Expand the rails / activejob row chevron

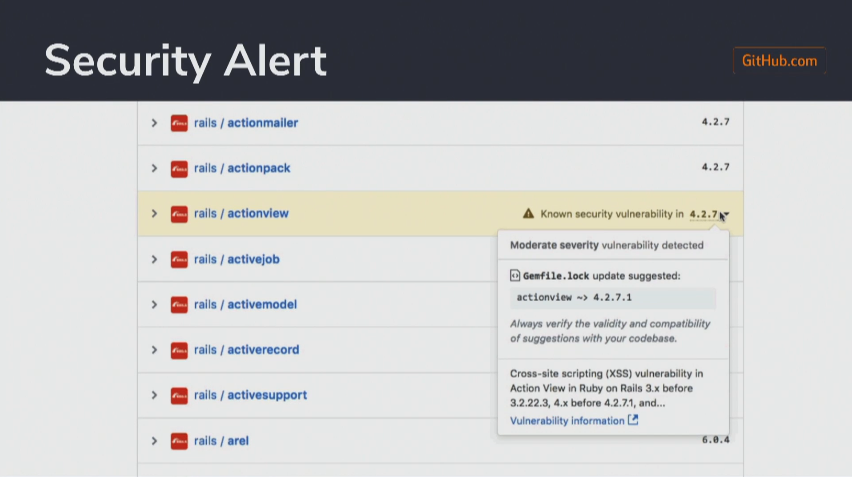click(x=154, y=259)
